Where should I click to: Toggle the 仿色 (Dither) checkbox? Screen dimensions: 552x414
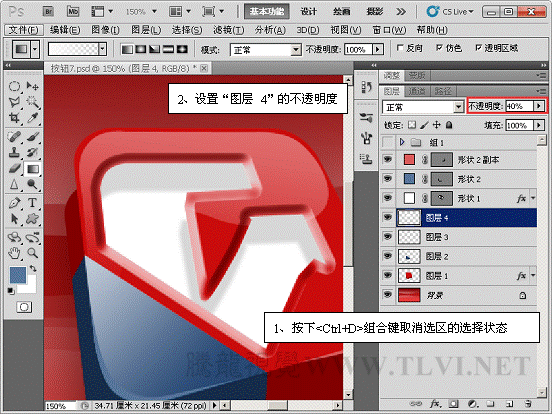439,48
